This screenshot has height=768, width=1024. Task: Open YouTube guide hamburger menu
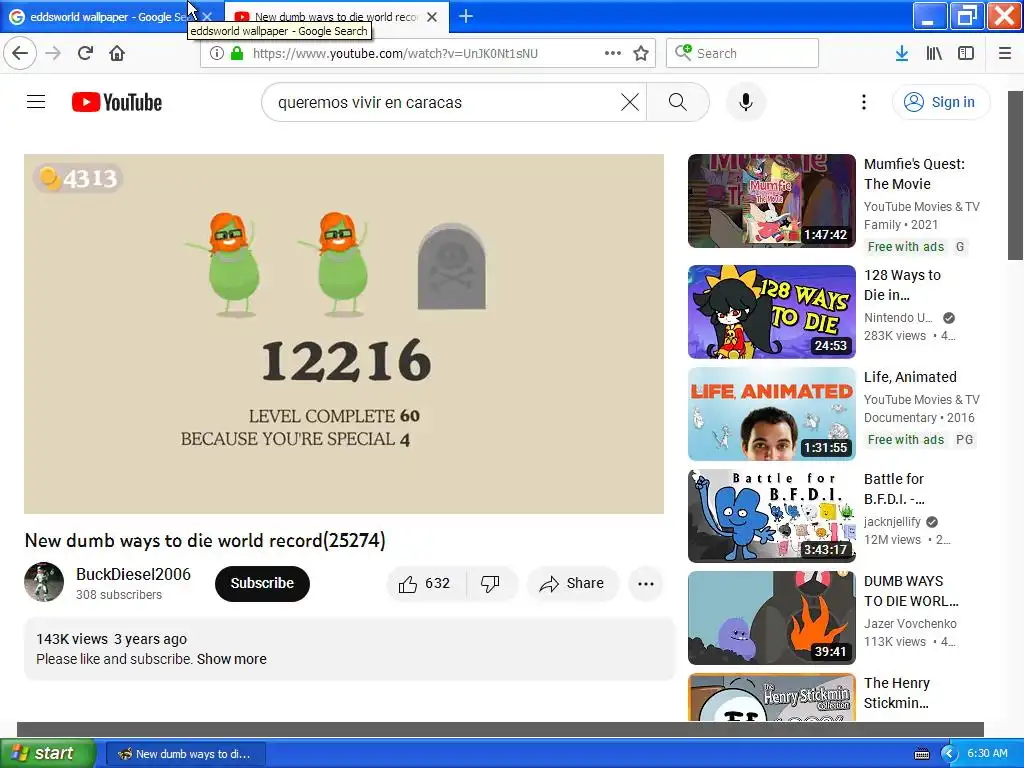pos(36,102)
